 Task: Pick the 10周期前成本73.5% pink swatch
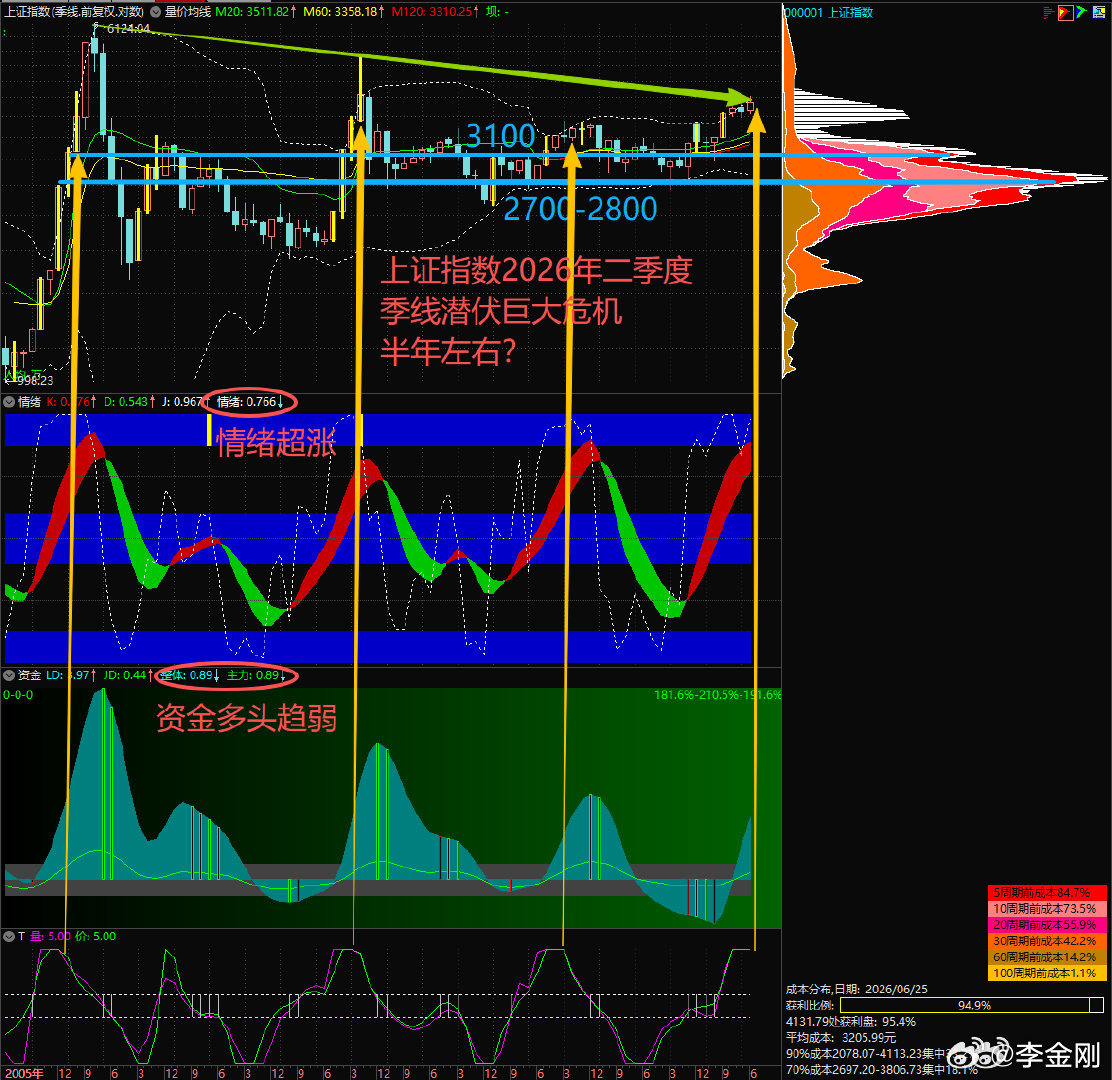click(x=1047, y=908)
